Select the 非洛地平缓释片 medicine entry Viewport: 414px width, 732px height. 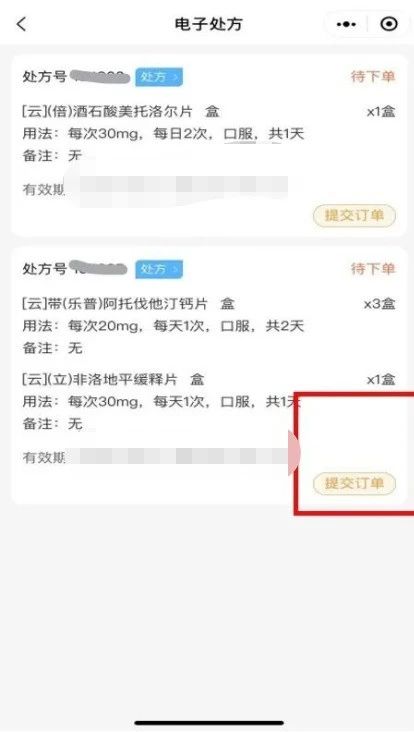pyautogui.click(x=113, y=380)
